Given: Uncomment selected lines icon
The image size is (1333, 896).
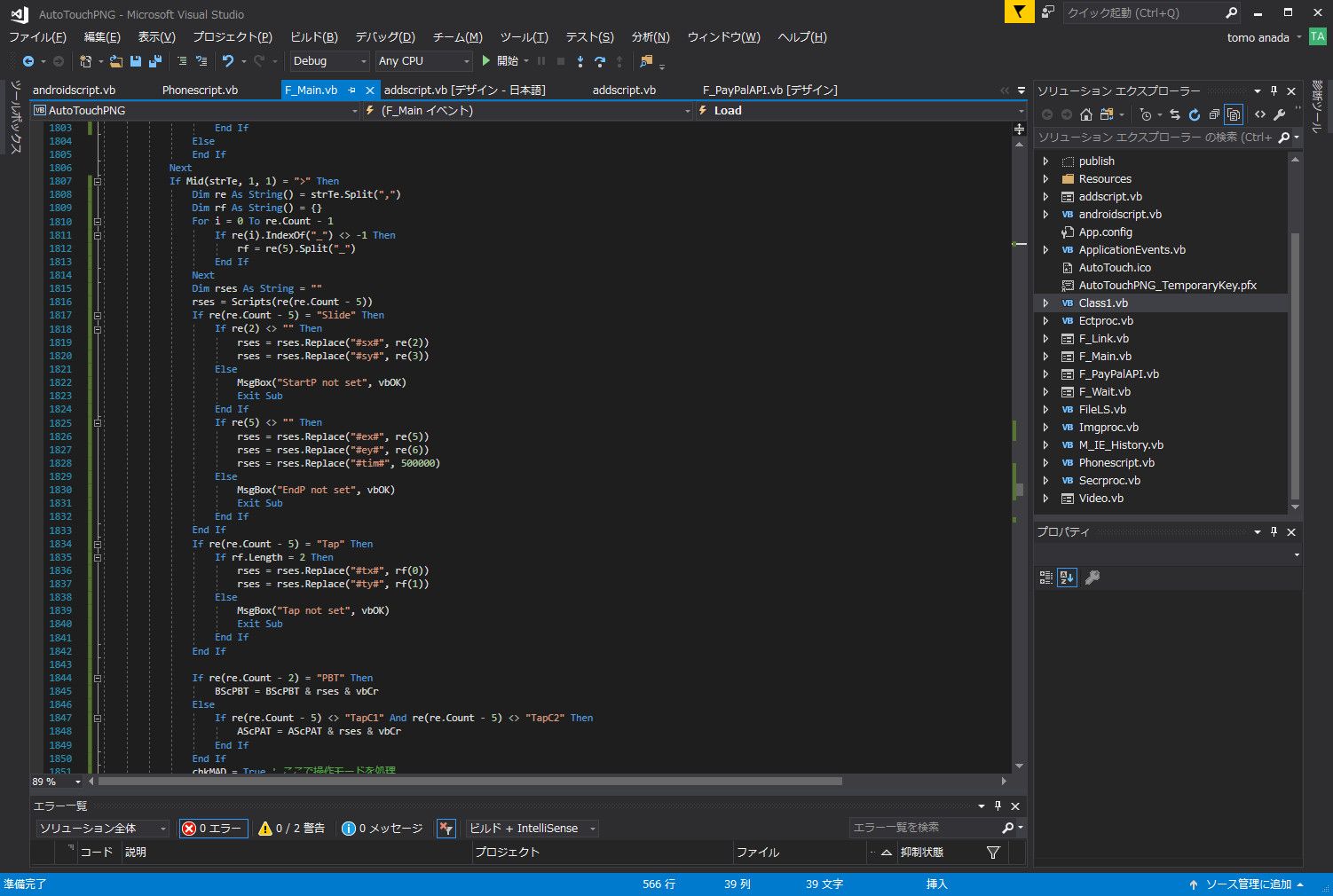Looking at the screenshot, I should pos(201,61).
